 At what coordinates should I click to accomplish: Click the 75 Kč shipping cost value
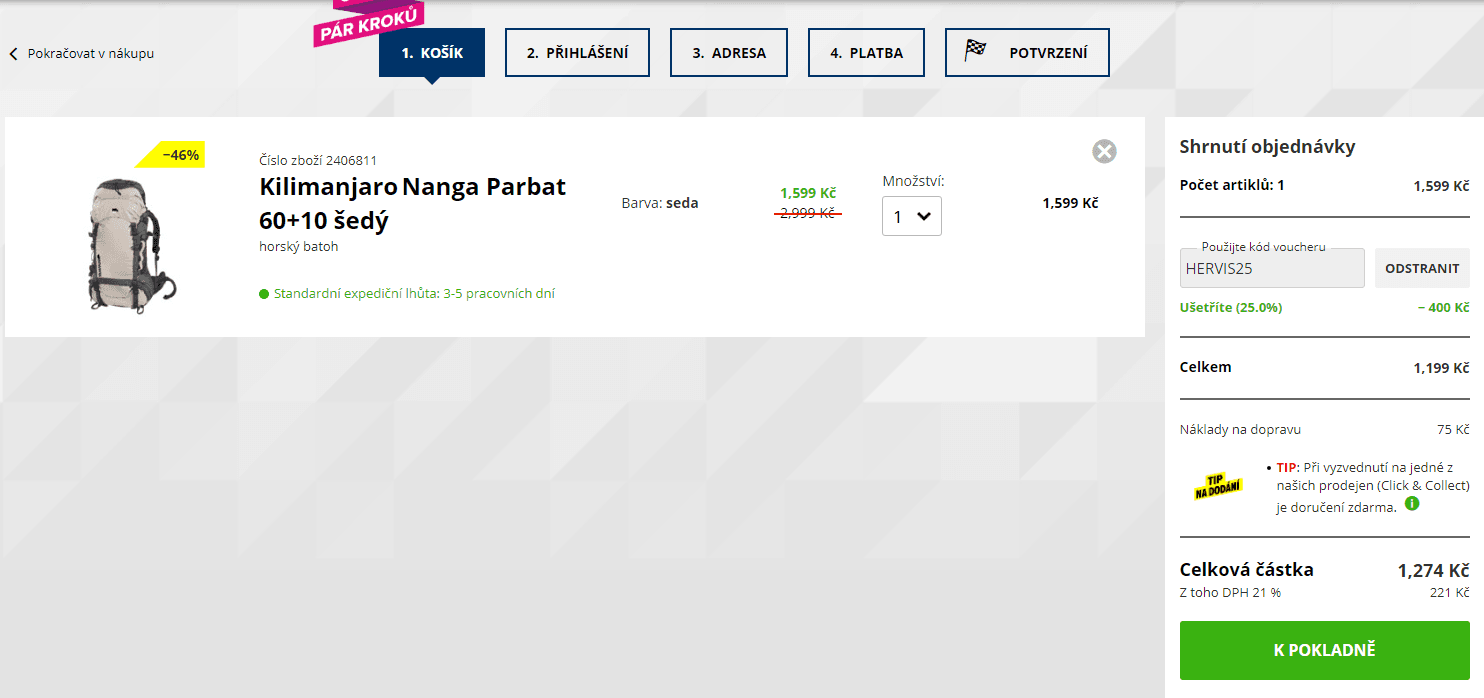(1453, 430)
